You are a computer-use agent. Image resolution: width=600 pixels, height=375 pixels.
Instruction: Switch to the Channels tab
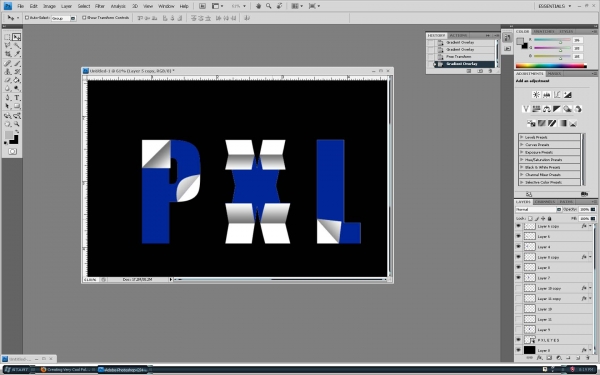(545, 202)
